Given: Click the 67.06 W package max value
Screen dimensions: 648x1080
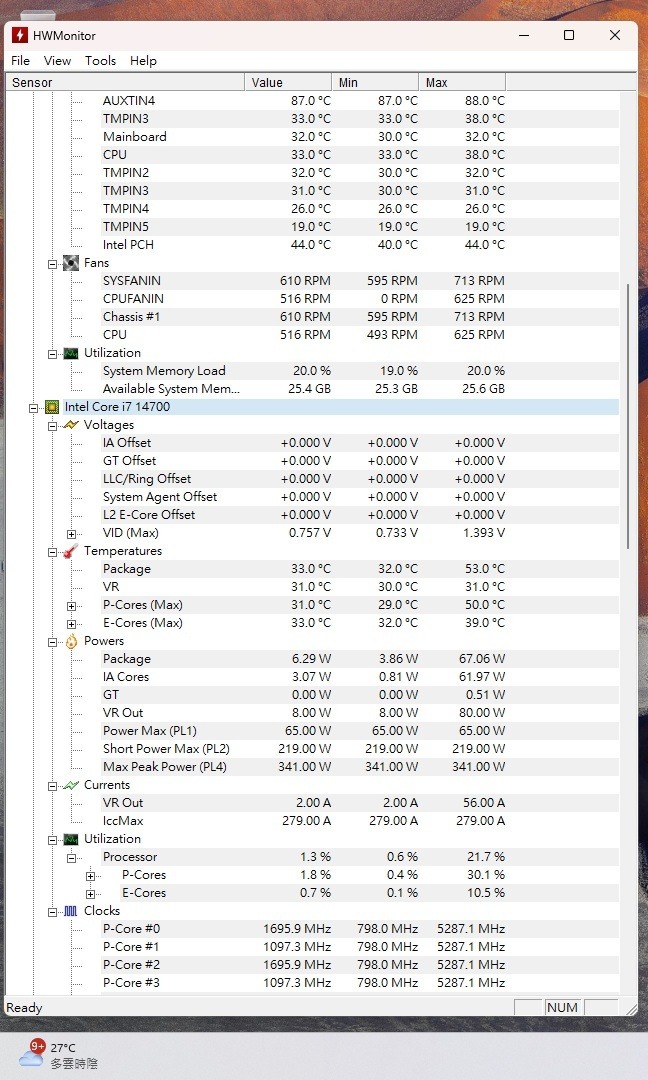Looking at the screenshot, I should 481,658.
